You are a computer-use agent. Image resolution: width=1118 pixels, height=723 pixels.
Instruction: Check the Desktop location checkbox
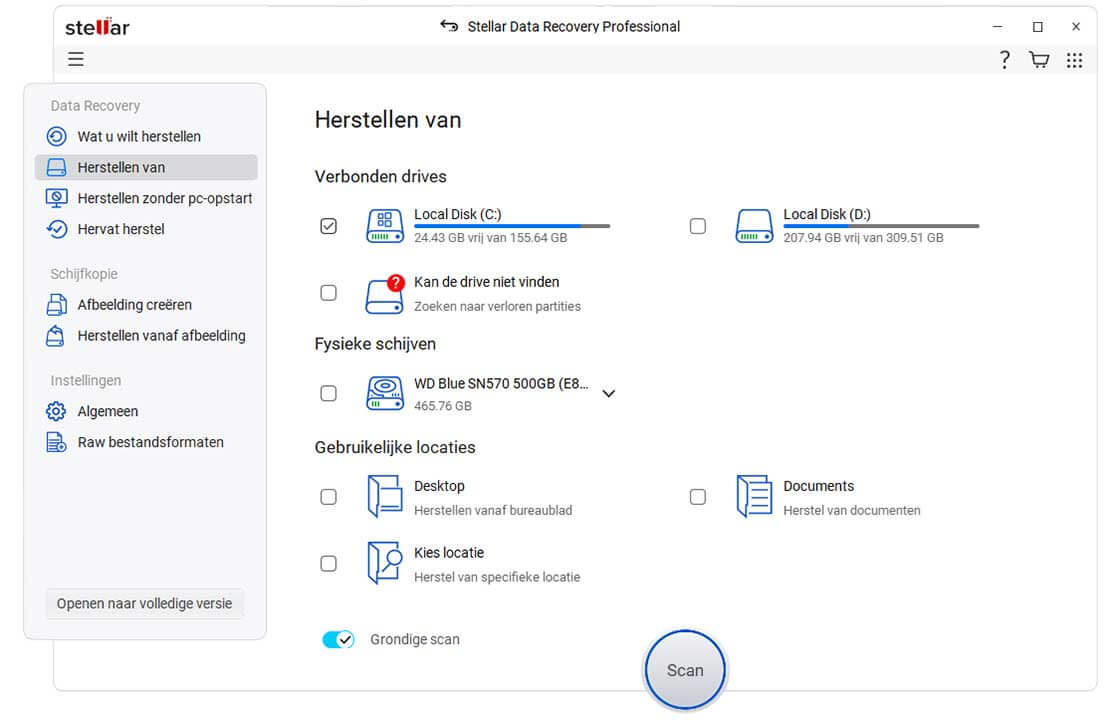(328, 497)
